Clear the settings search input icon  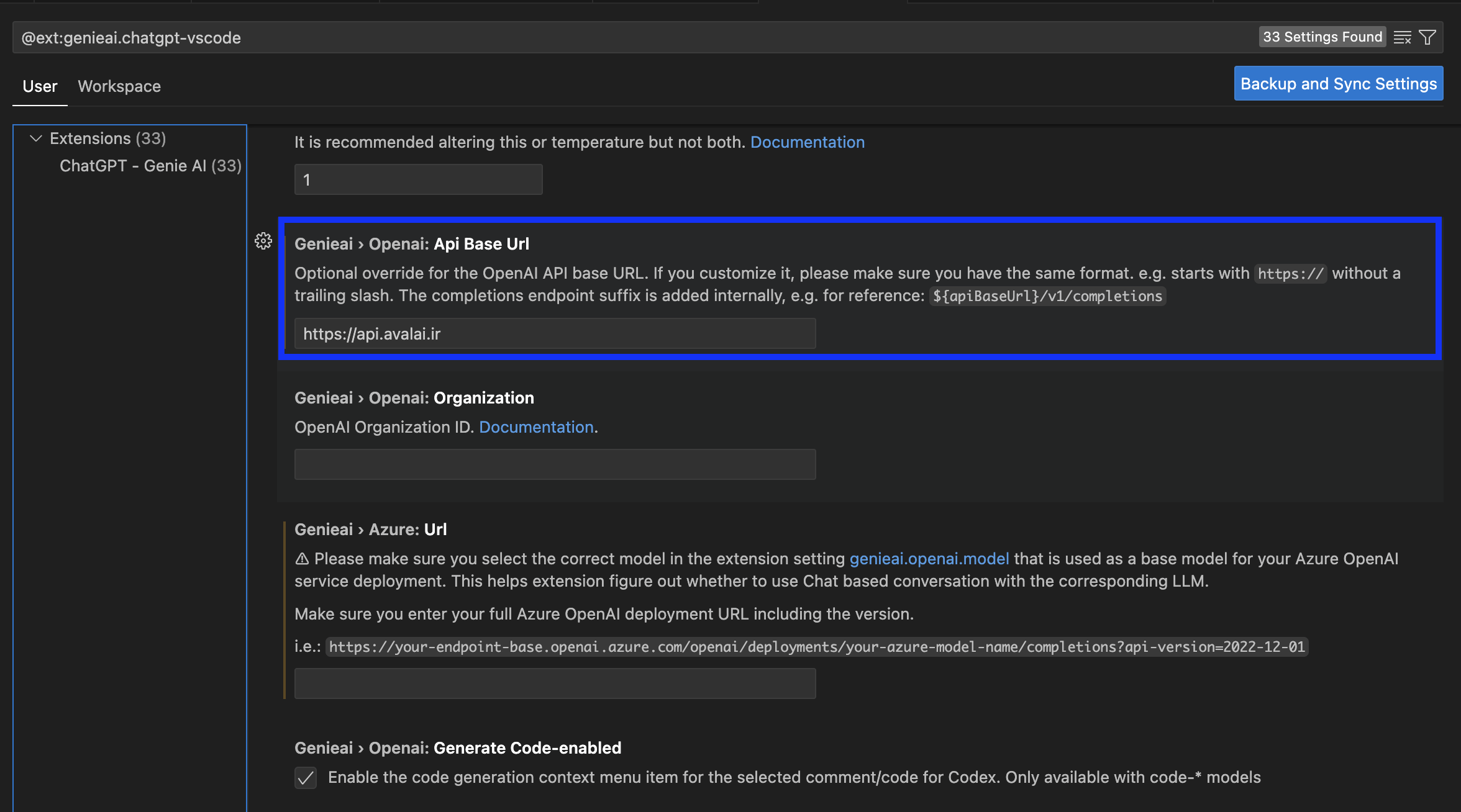[1402, 37]
